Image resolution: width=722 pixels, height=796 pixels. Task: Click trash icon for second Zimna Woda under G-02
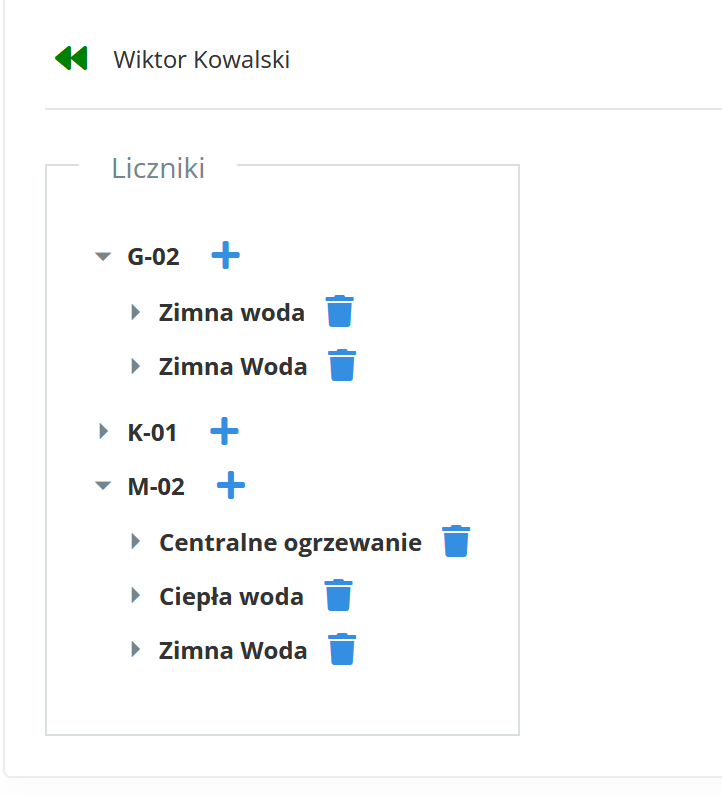click(x=342, y=365)
